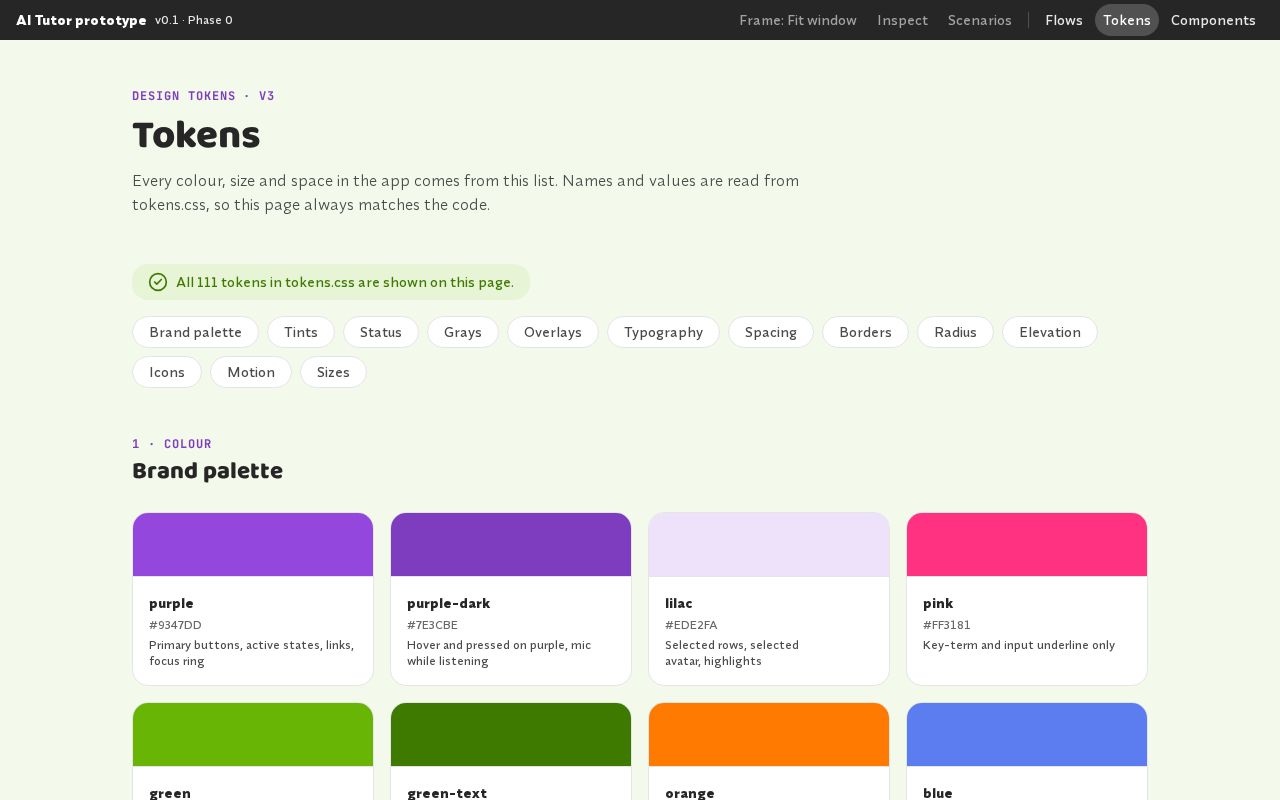The width and height of the screenshot is (1280, 800).
Task: Click the Brand palette section heading
Action: pos(207,471)
